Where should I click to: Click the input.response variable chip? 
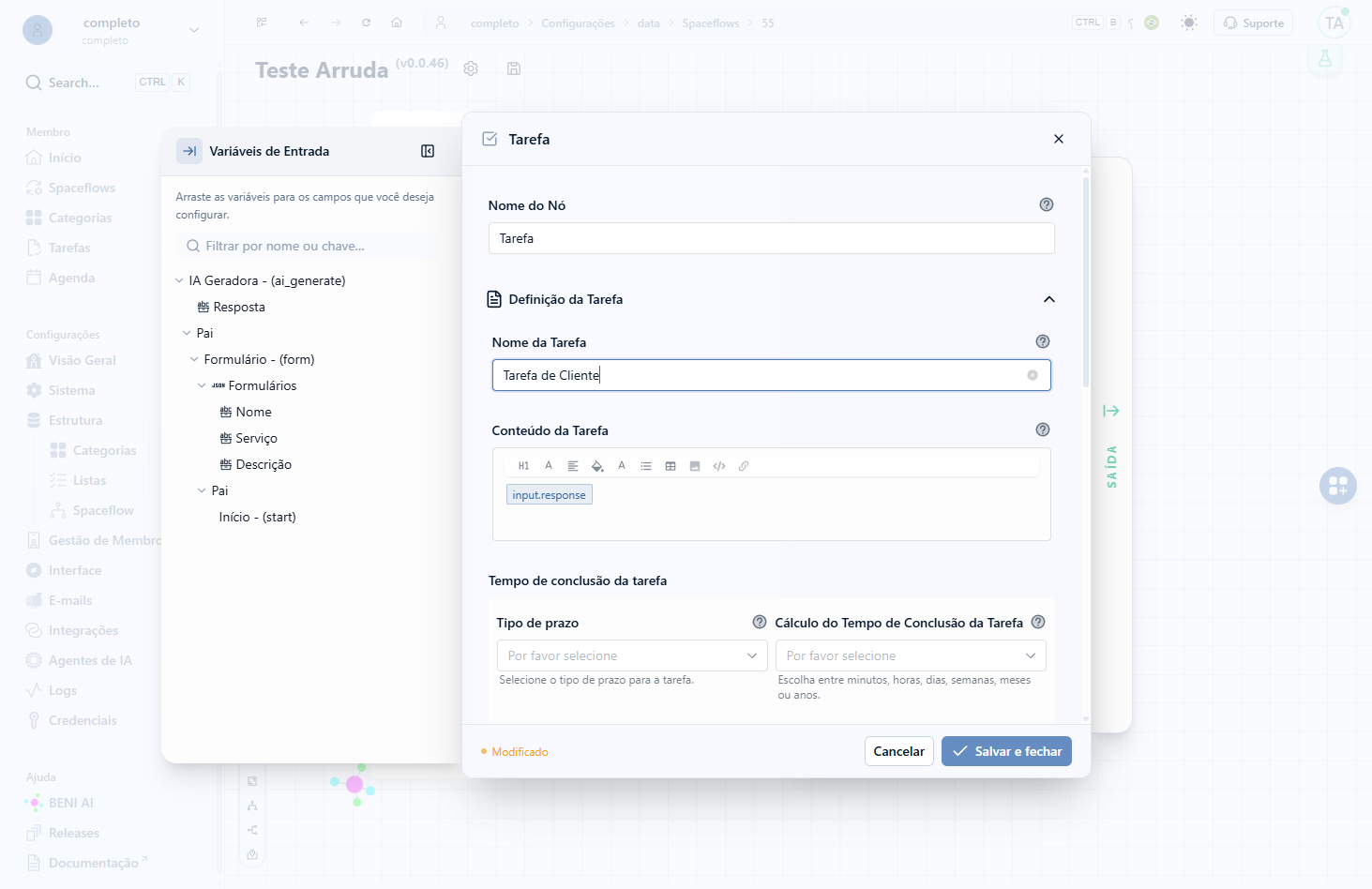tap(550, 494)
